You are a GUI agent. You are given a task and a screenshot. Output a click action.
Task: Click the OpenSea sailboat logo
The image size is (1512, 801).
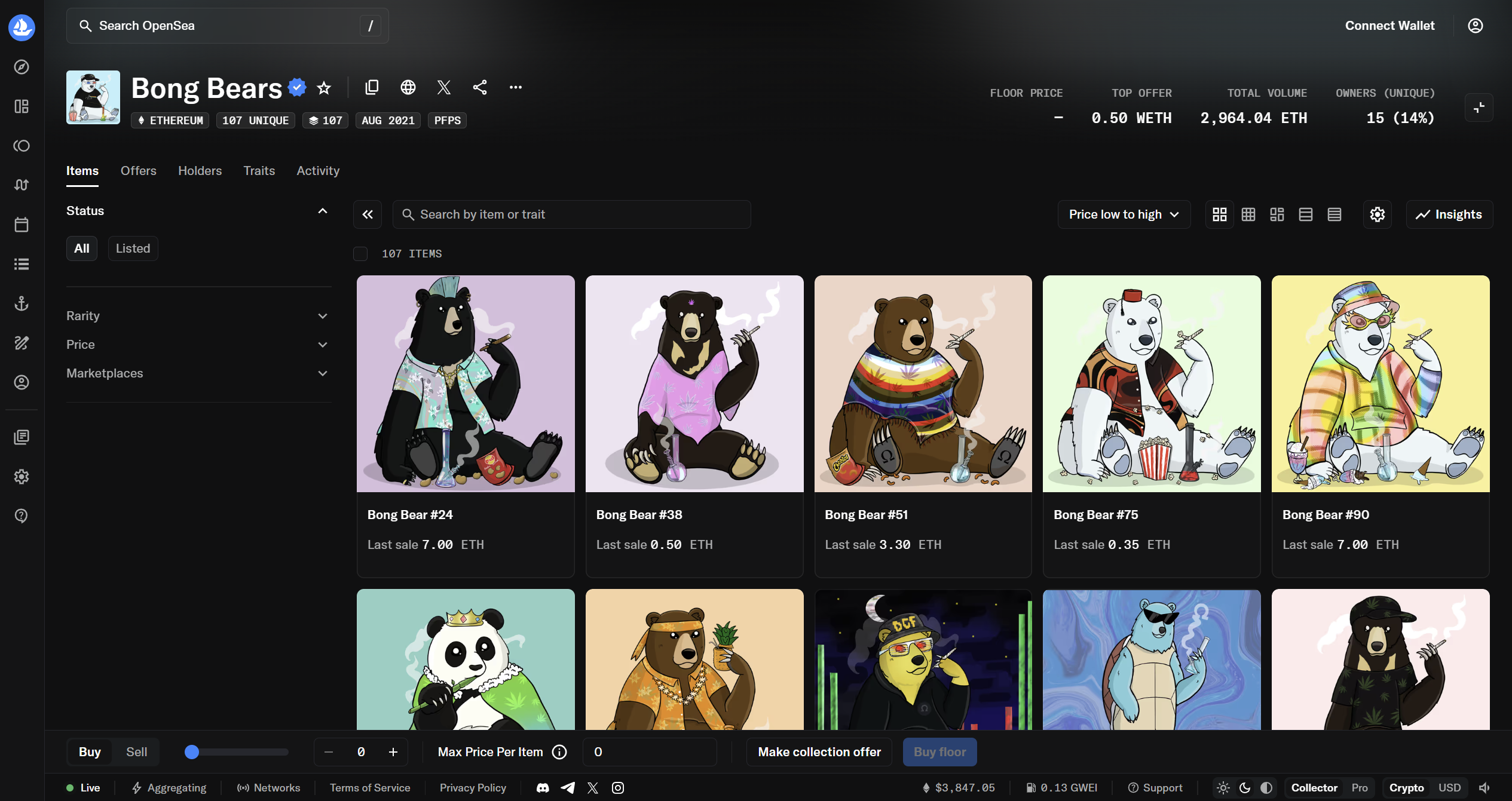22,27
